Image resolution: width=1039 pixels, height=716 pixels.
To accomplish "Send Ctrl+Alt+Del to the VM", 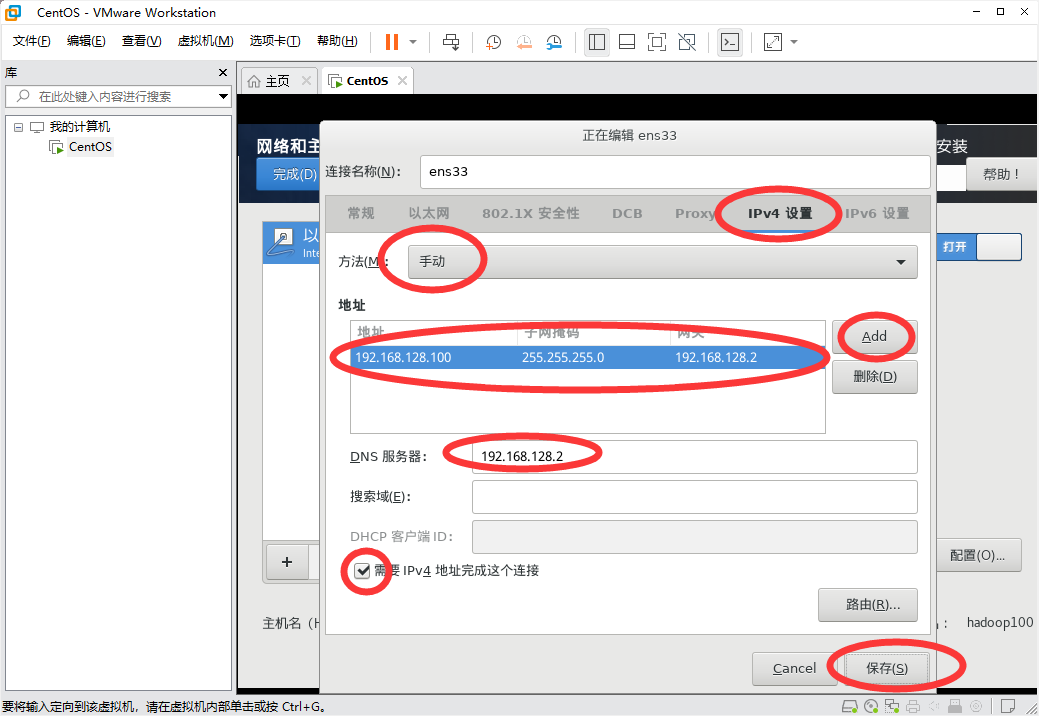I will pyautogui.click(x=451, y=42).
